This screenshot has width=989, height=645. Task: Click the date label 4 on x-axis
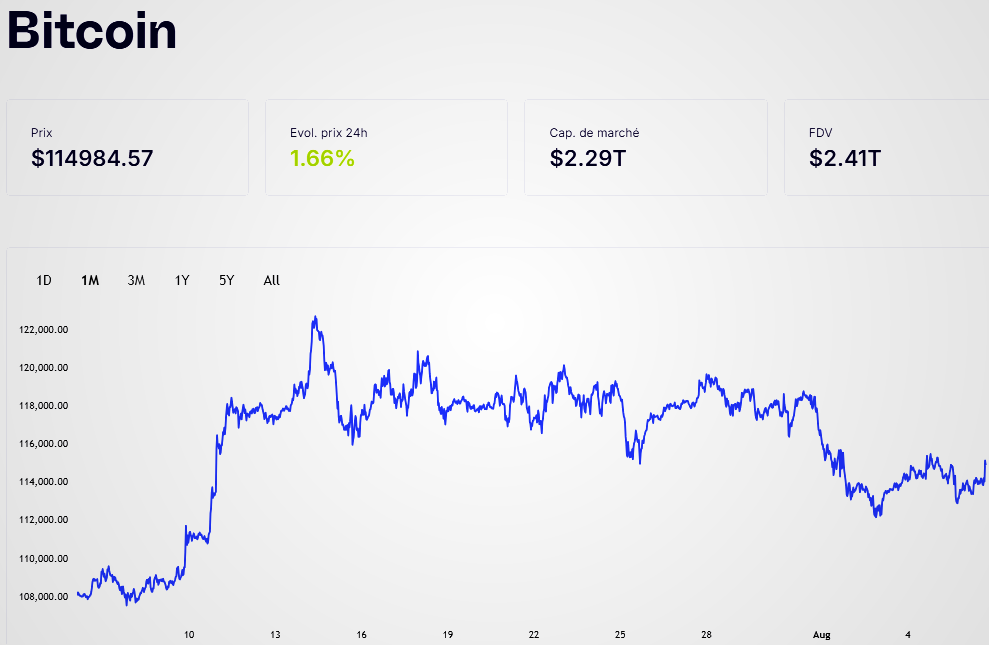908,635
